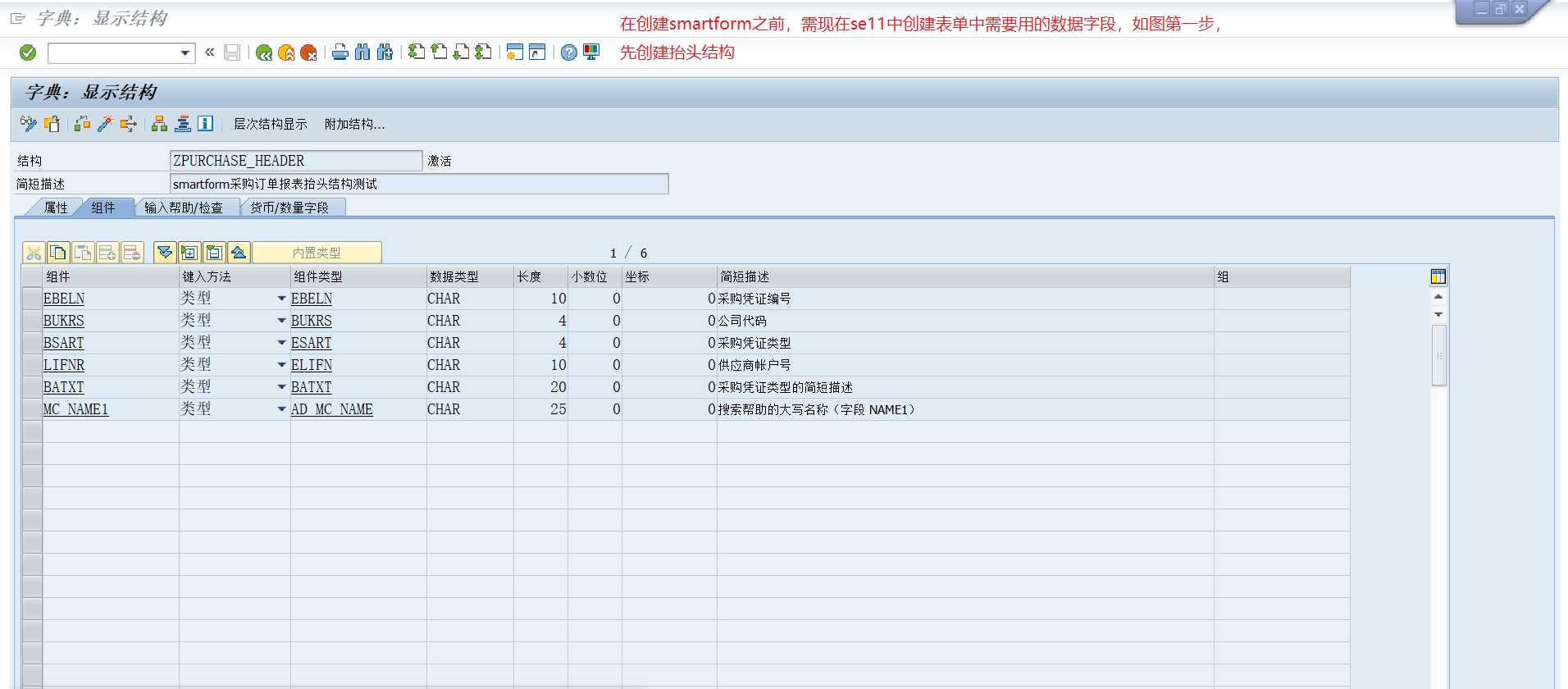Viewport: 1568px width, 689px height.
Task: Click the green Enter checkmark icon
Action: [28, 52]
